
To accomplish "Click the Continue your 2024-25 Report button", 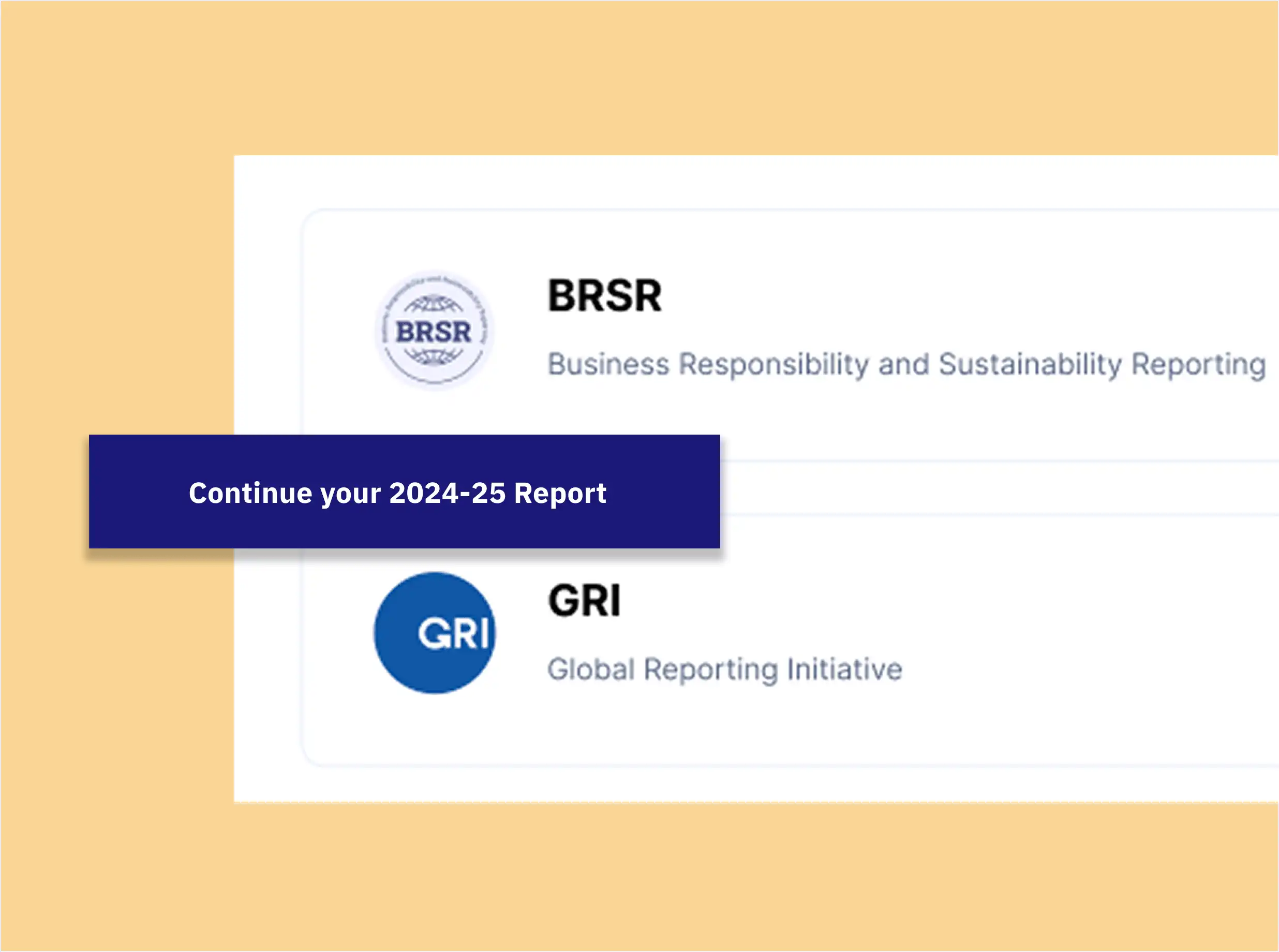I will click(x=405, y=492).
